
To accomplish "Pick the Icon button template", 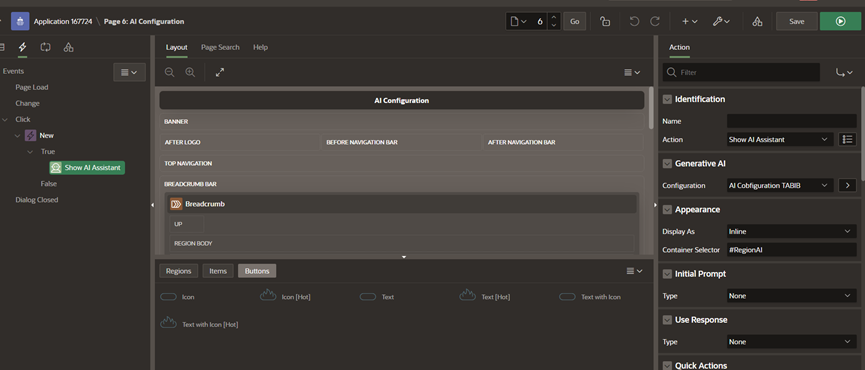I will [177, 297].
